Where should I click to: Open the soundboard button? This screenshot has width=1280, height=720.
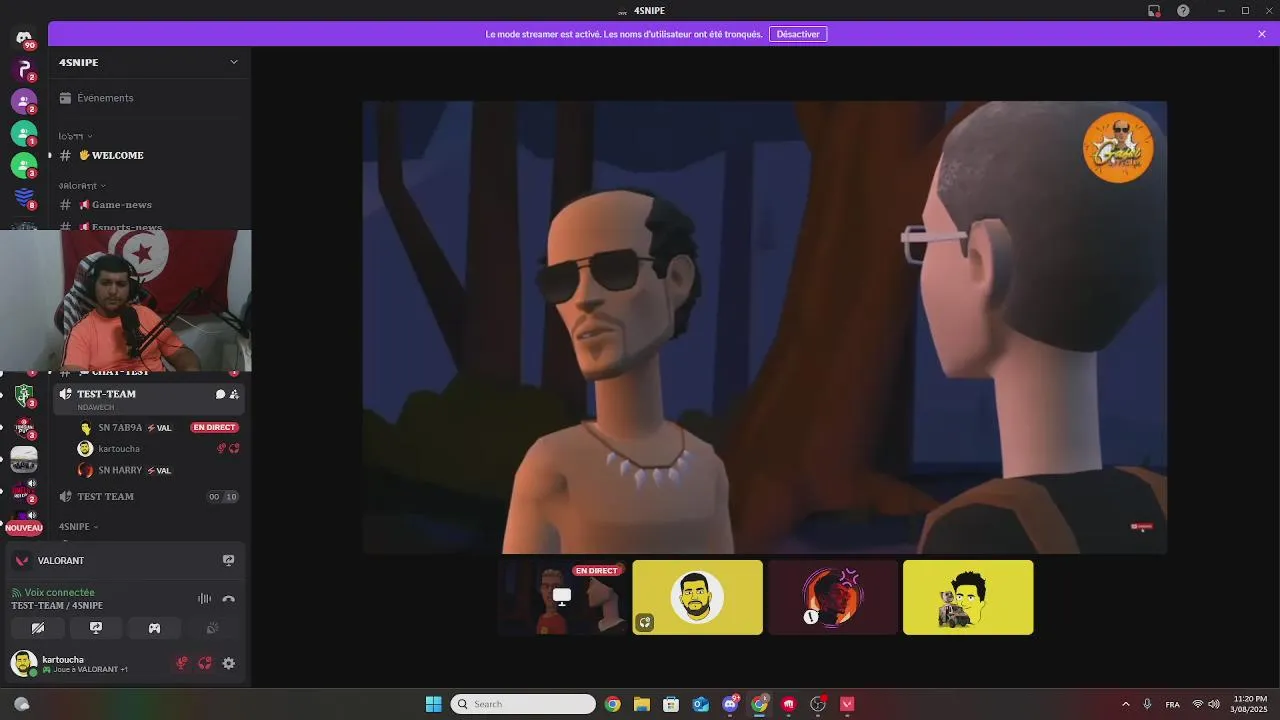[x=212, y=628]
